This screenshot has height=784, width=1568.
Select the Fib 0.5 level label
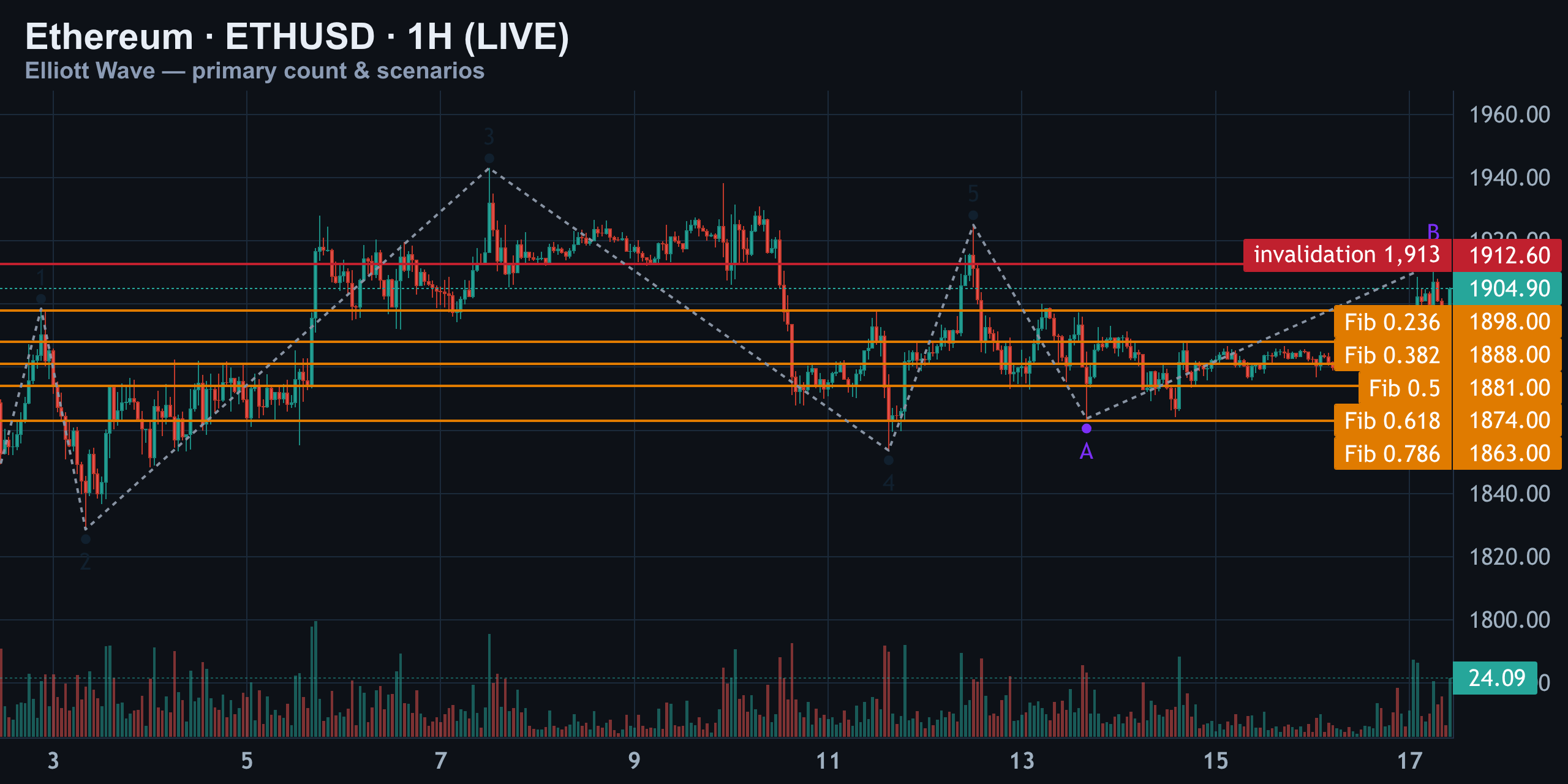[x=1404, y=388]
